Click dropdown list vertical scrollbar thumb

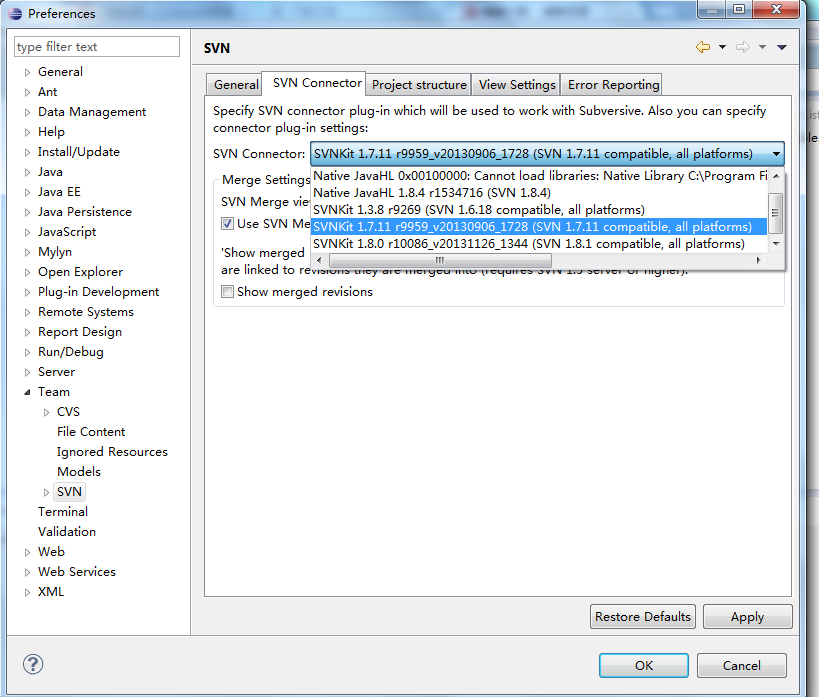pos(776,213)
